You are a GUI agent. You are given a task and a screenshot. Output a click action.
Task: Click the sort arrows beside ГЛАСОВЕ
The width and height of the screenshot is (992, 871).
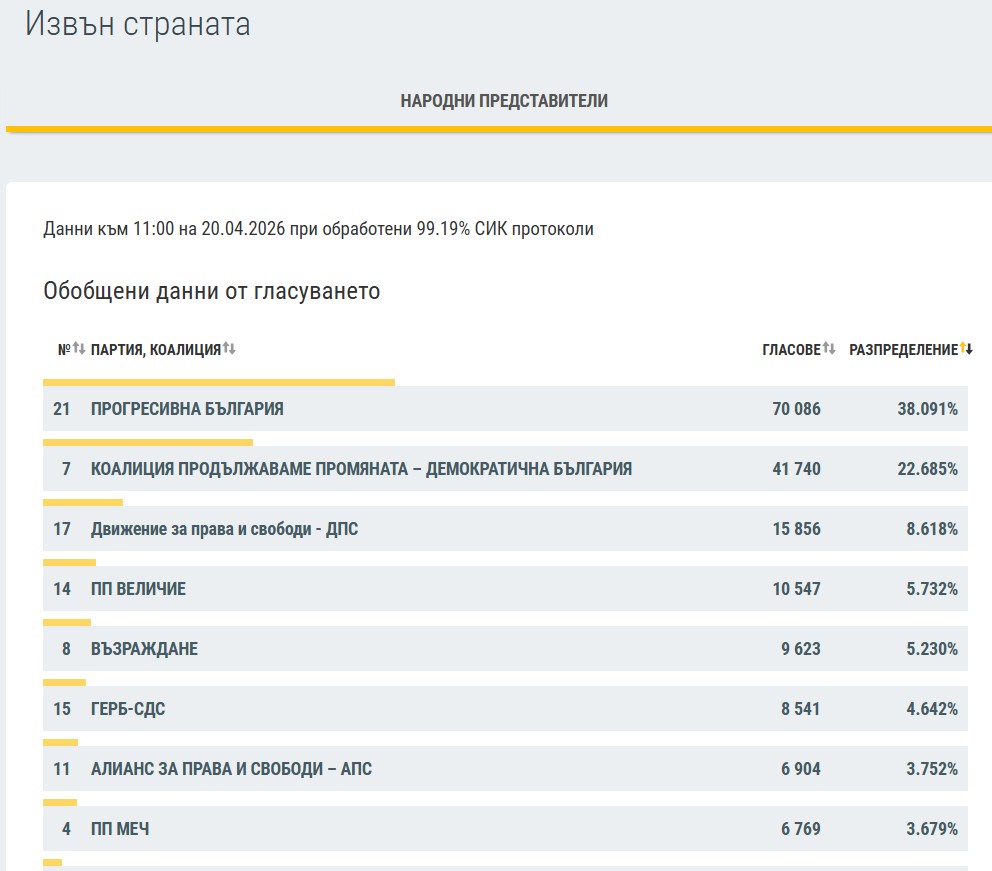pos(829,349)
